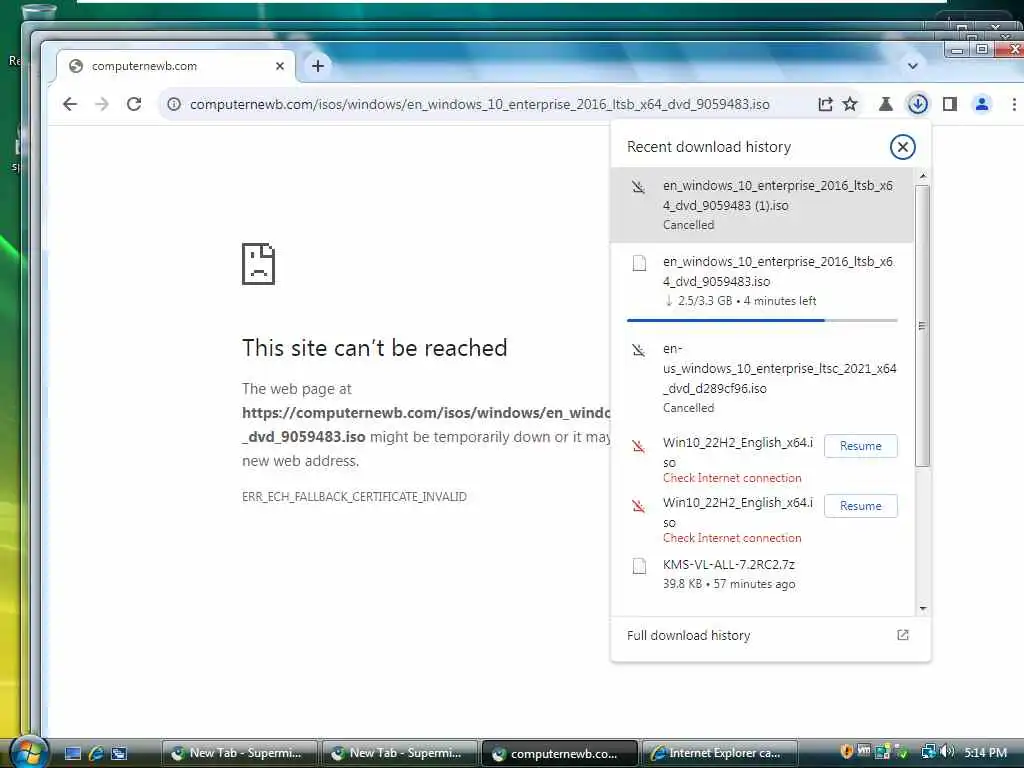
Task: Click cancelled icon of first download entry
Action: tap(639, 187)
